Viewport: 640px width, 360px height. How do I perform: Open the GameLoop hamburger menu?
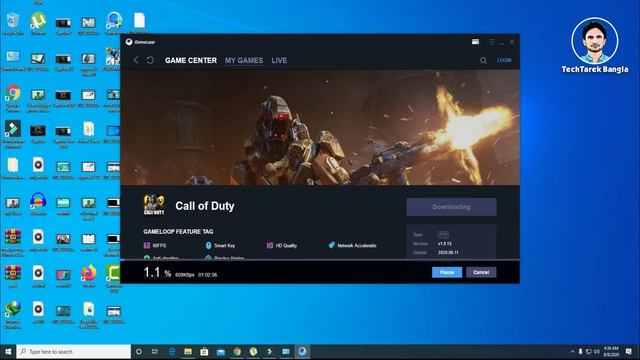click(x=492, y=42)
